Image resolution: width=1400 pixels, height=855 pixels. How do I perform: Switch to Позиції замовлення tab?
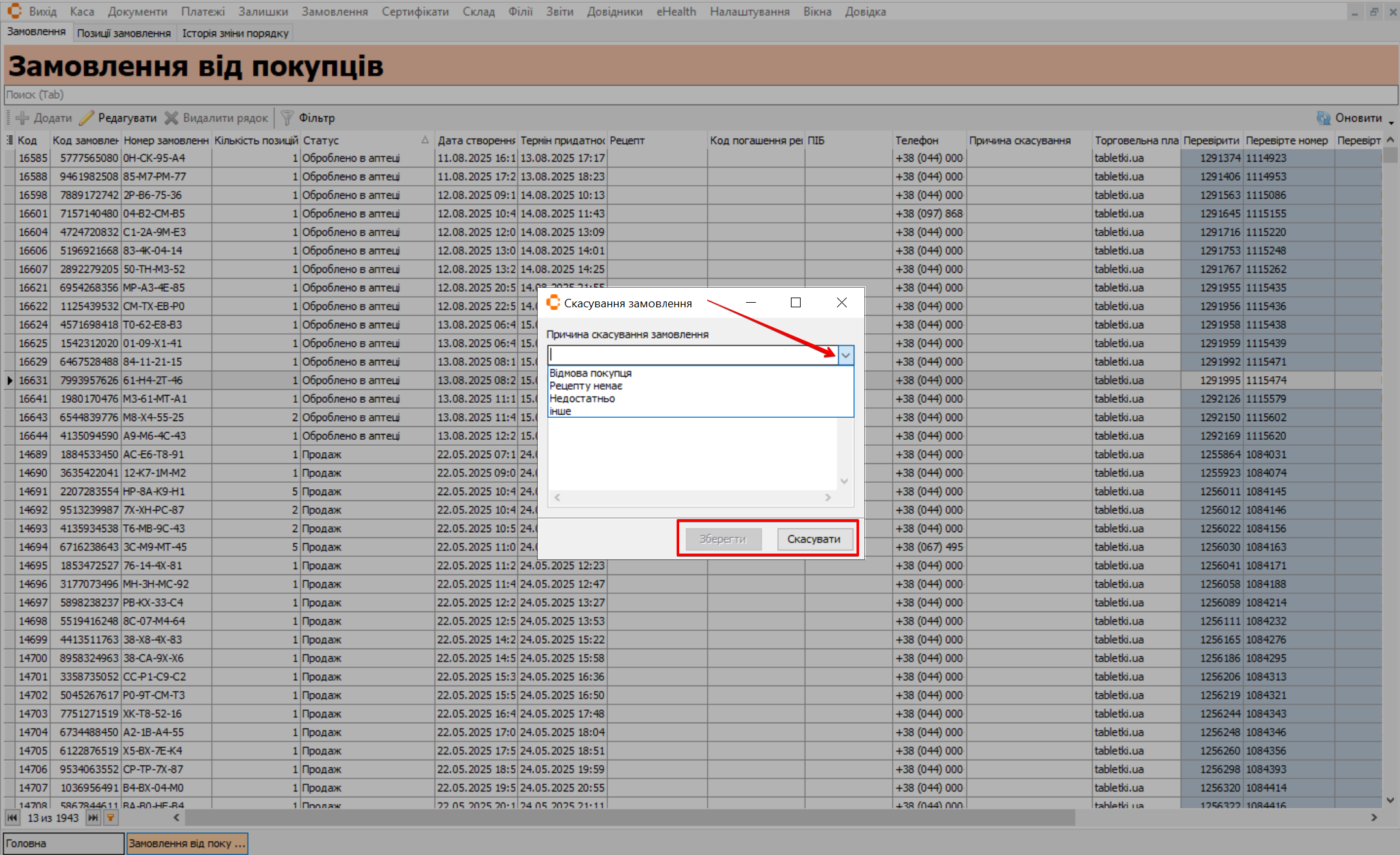click(123, 33)
